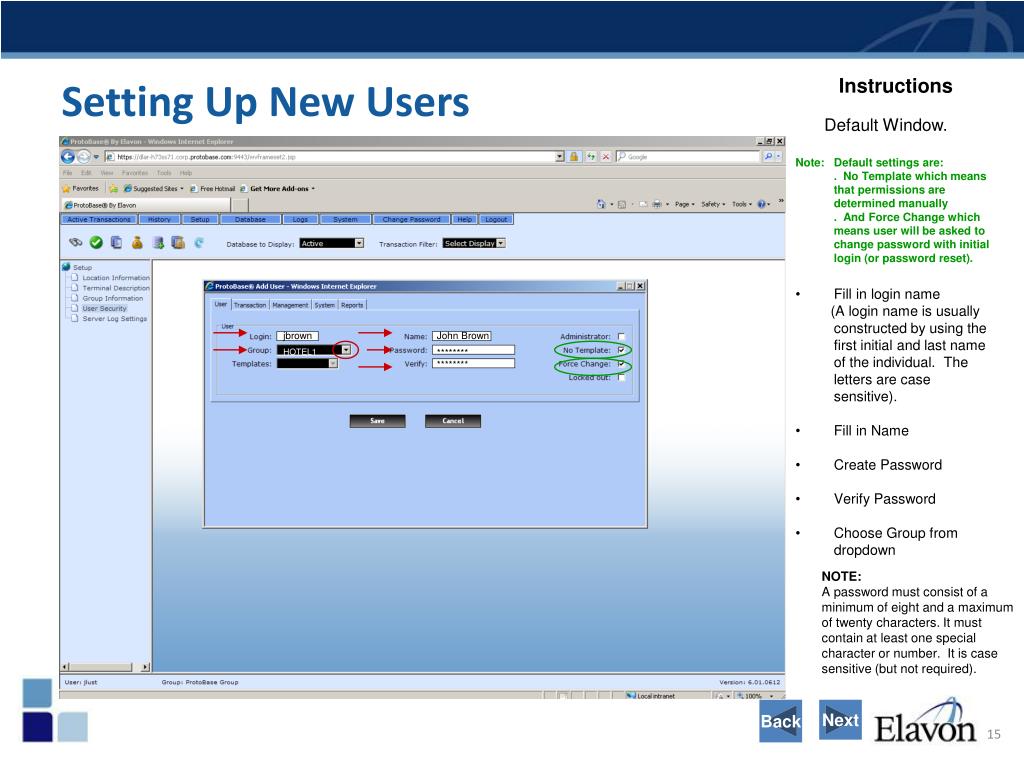Click the Cancel button

453,421
